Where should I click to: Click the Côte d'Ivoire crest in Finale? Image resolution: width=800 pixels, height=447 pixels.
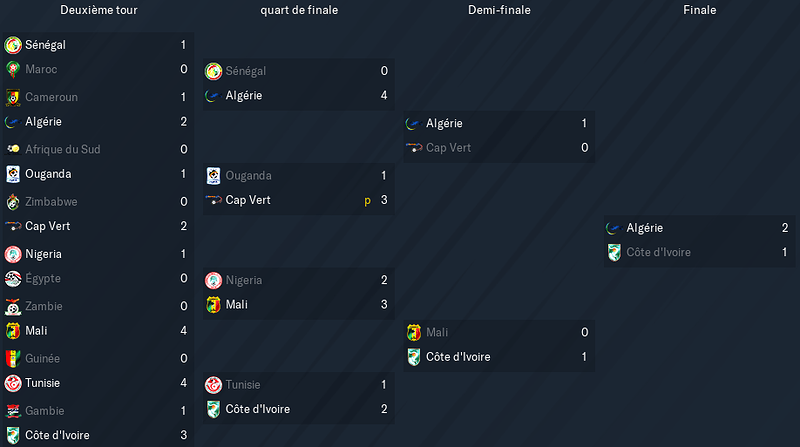614,252
